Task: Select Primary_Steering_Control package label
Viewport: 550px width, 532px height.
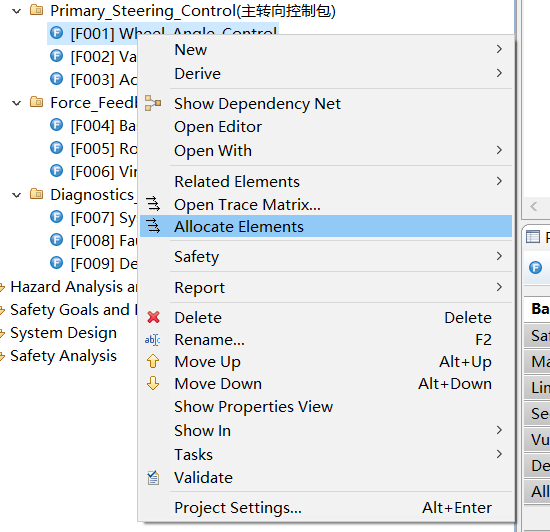Action: pyautogui.click(x=193, y=11)
